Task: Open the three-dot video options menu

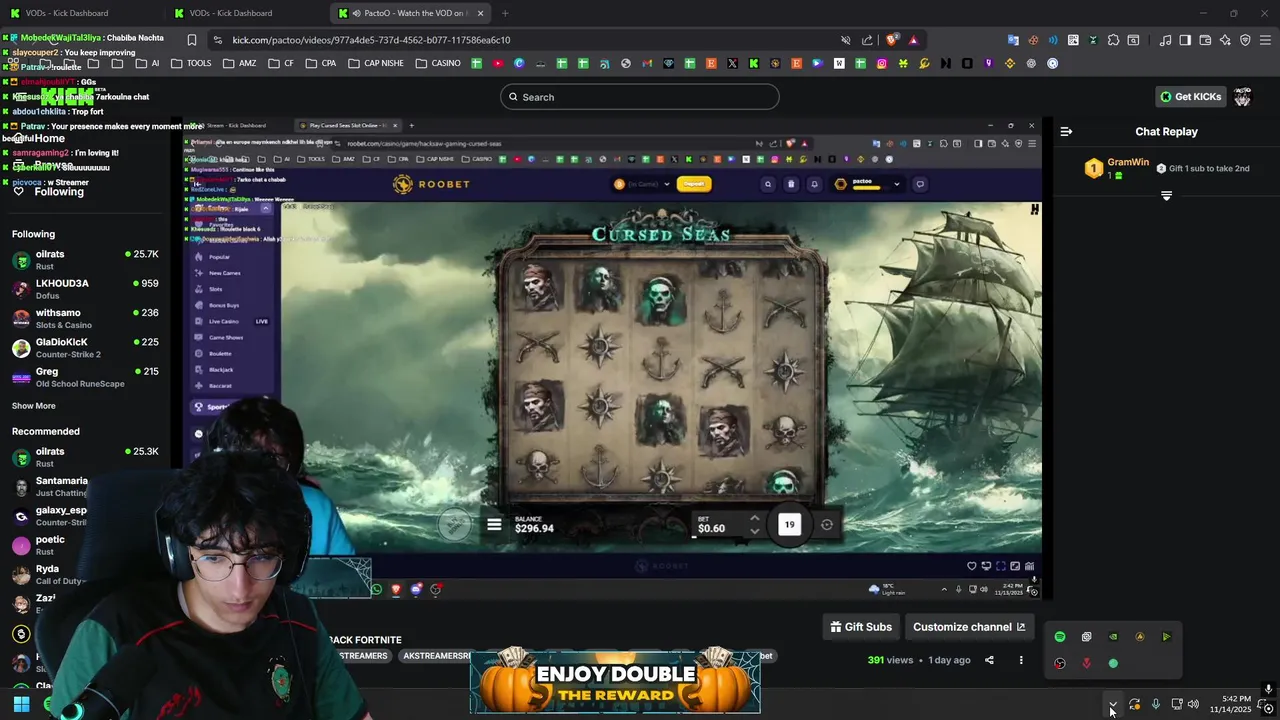Action: pos(1021,660)
